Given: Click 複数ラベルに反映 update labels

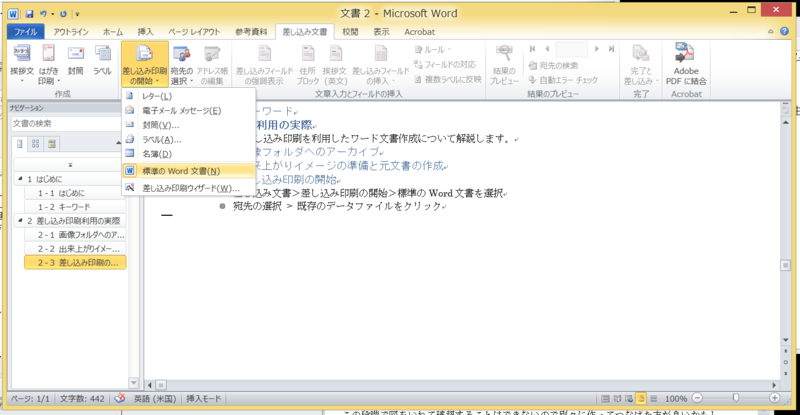Looking at the screenshot, I should point(448,79).
